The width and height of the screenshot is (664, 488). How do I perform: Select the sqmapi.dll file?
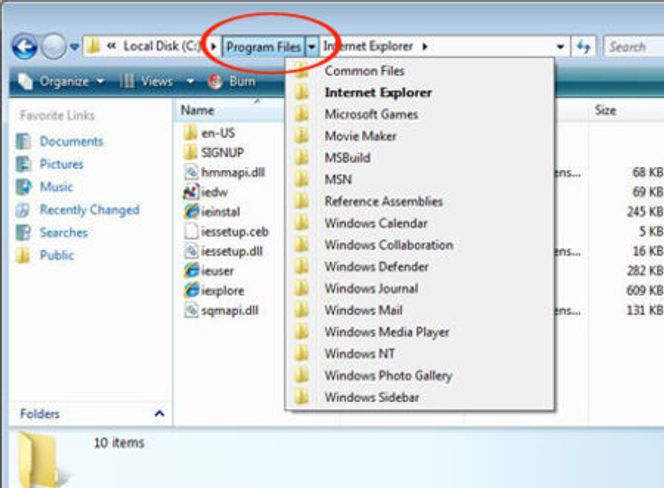(221, 311)
